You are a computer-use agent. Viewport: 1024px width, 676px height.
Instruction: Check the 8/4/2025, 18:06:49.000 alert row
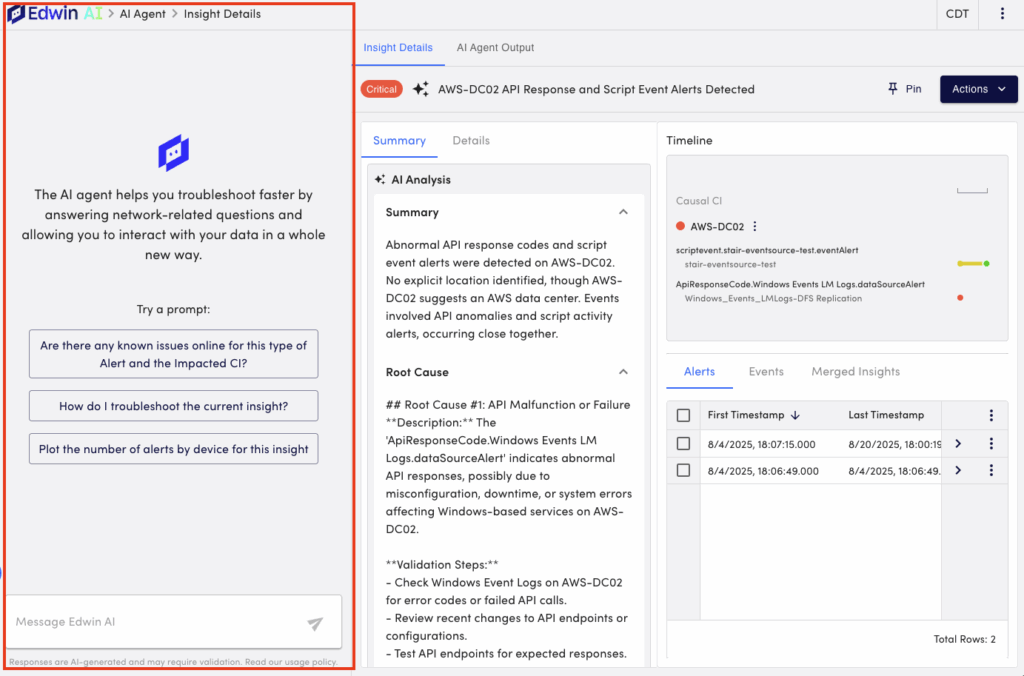[x=683, y=470]
